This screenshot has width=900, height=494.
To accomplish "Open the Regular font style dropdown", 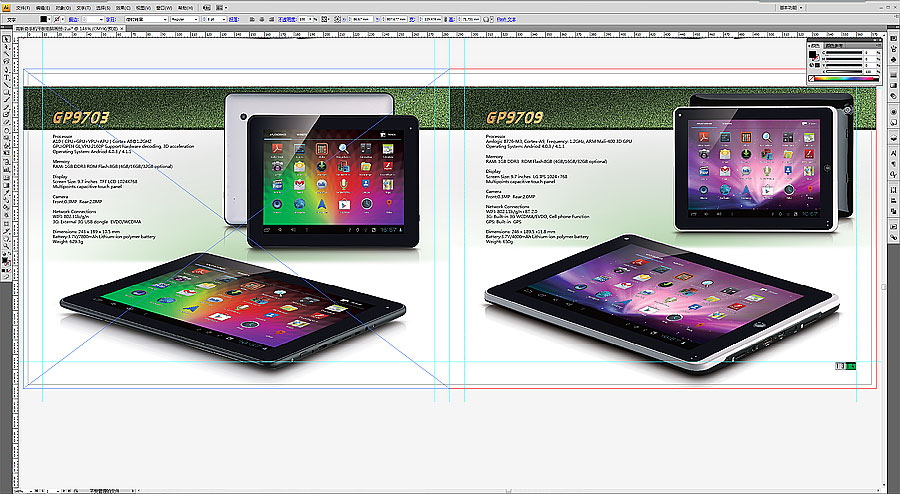I will [x=183, y=19].
